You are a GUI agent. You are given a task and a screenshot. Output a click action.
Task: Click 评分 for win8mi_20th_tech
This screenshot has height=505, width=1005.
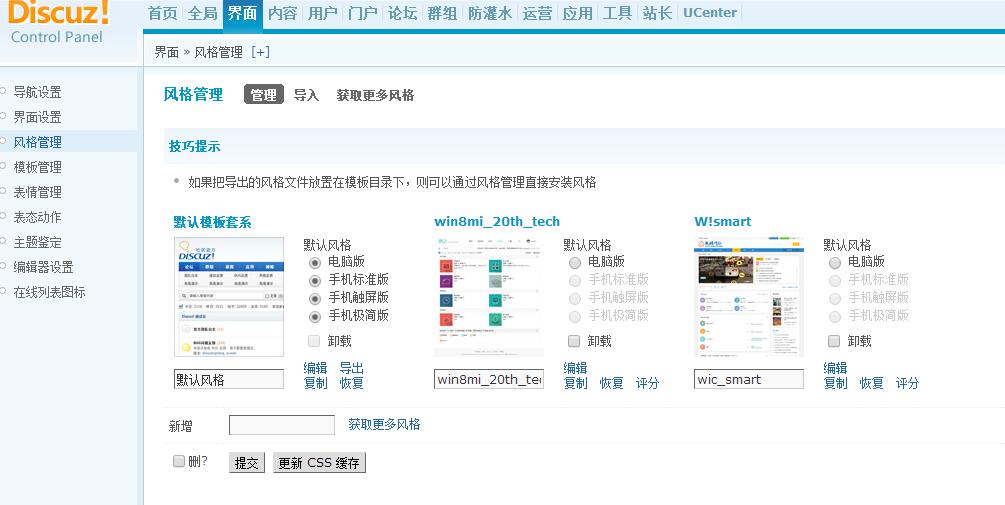647,383
